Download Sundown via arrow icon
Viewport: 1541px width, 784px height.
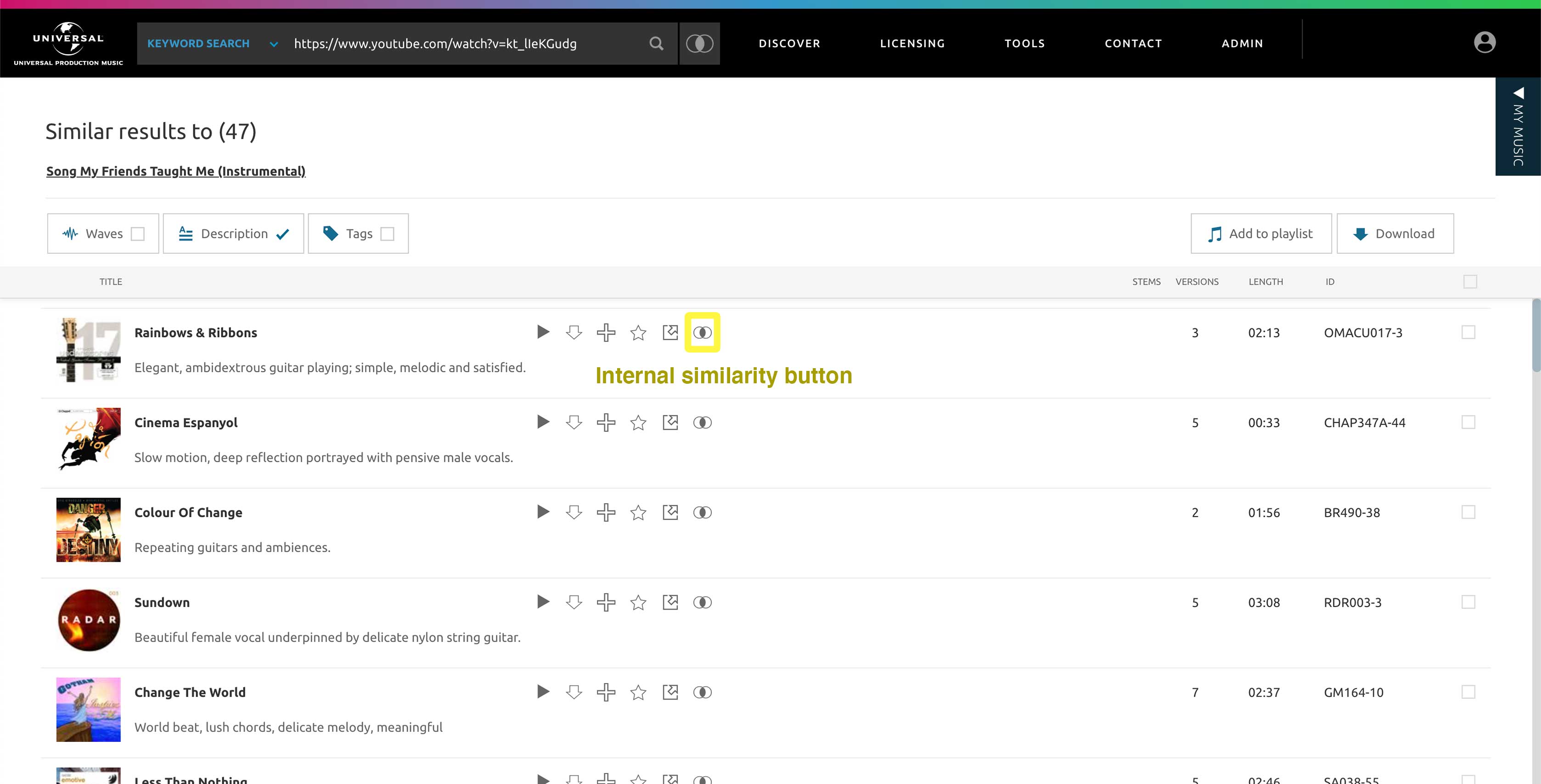[x=574, y=602]
